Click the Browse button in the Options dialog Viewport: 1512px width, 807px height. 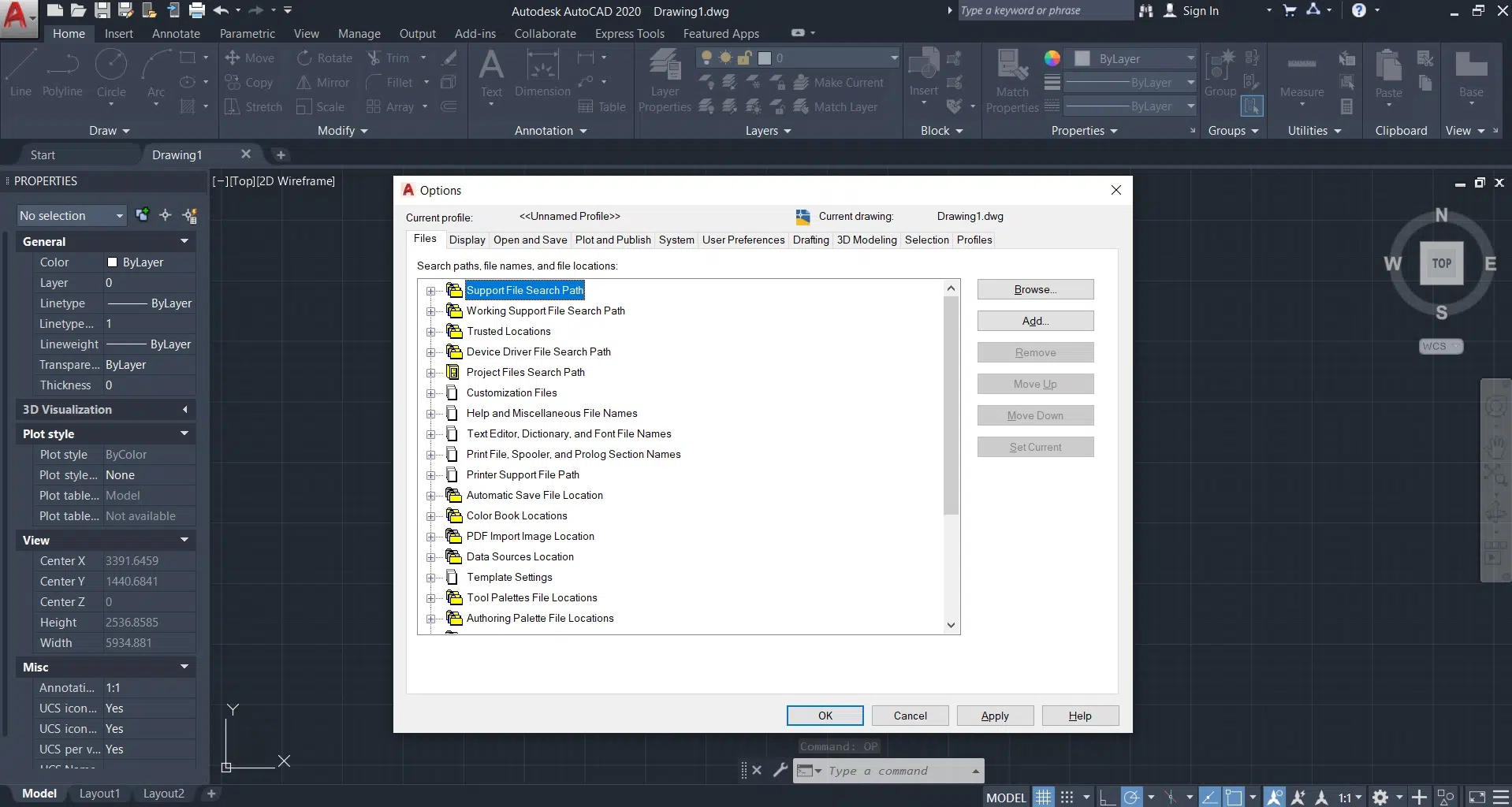coord(1034,289)
